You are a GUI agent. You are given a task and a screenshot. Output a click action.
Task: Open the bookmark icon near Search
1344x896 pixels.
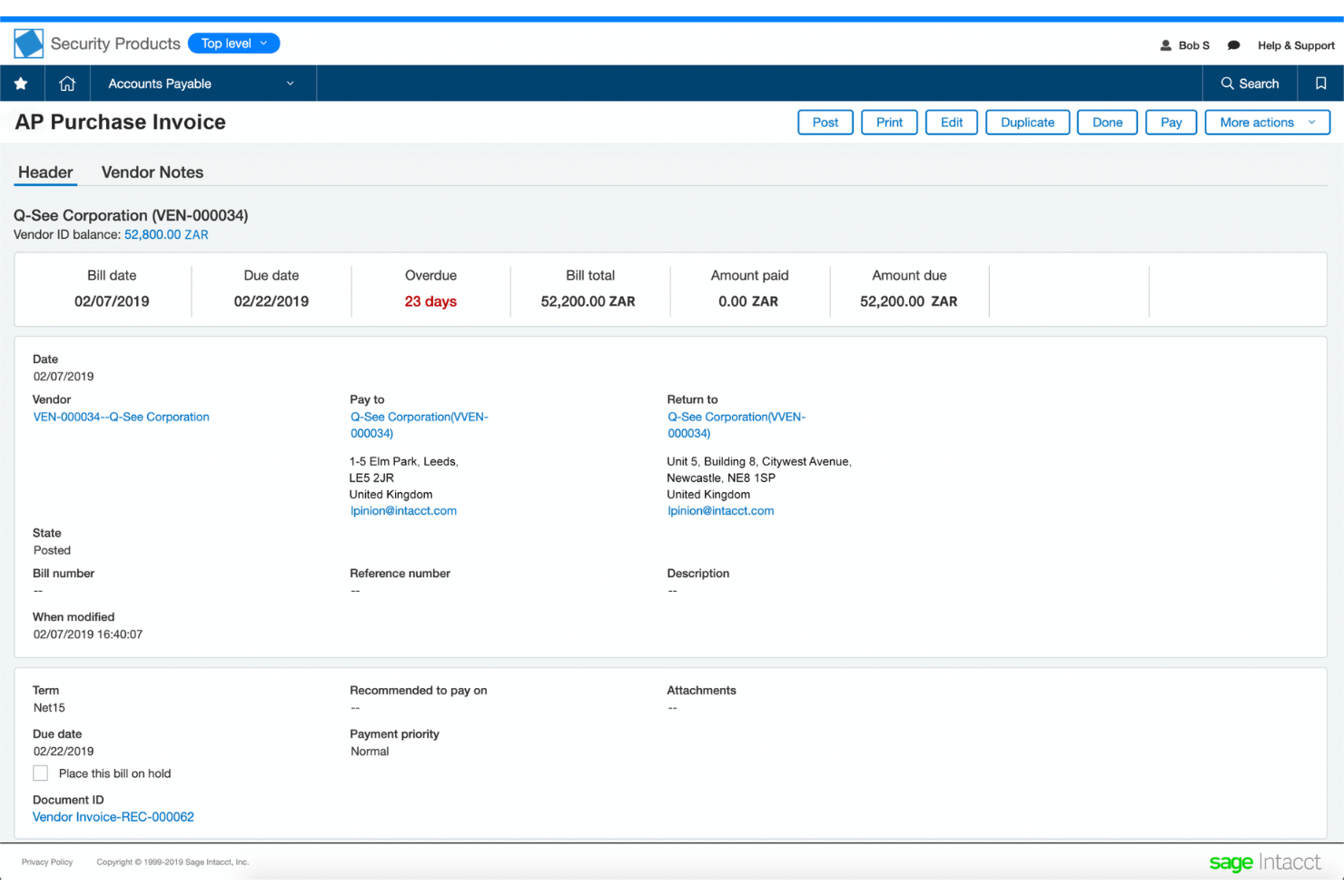tap(1320, 83)
